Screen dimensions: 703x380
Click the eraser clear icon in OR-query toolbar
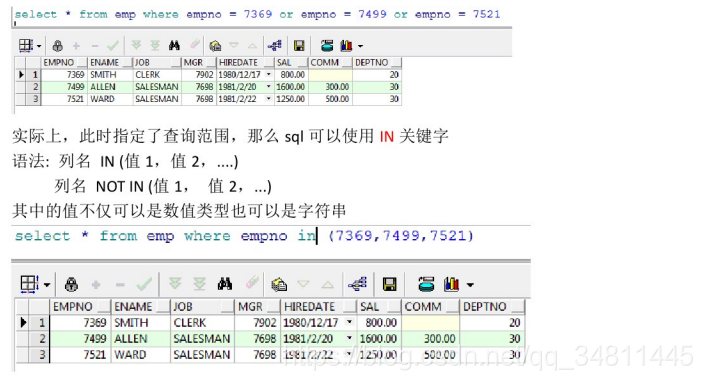coord(195,44)
